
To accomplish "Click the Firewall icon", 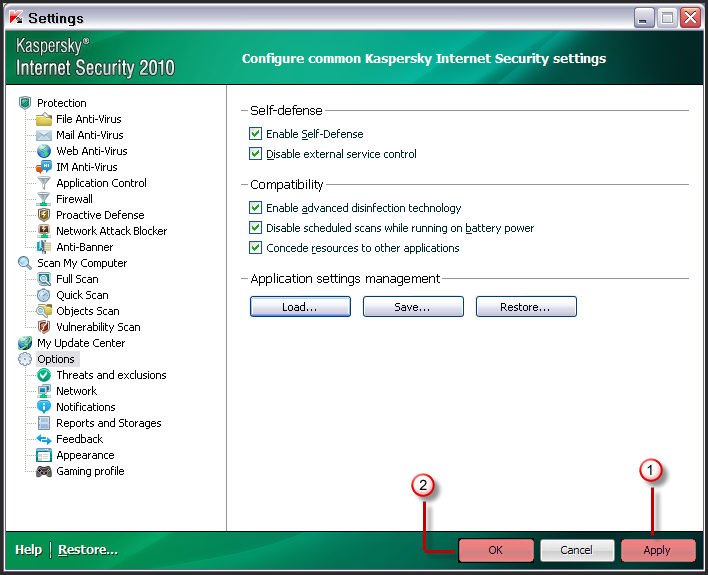I will (x=44, y=199).
